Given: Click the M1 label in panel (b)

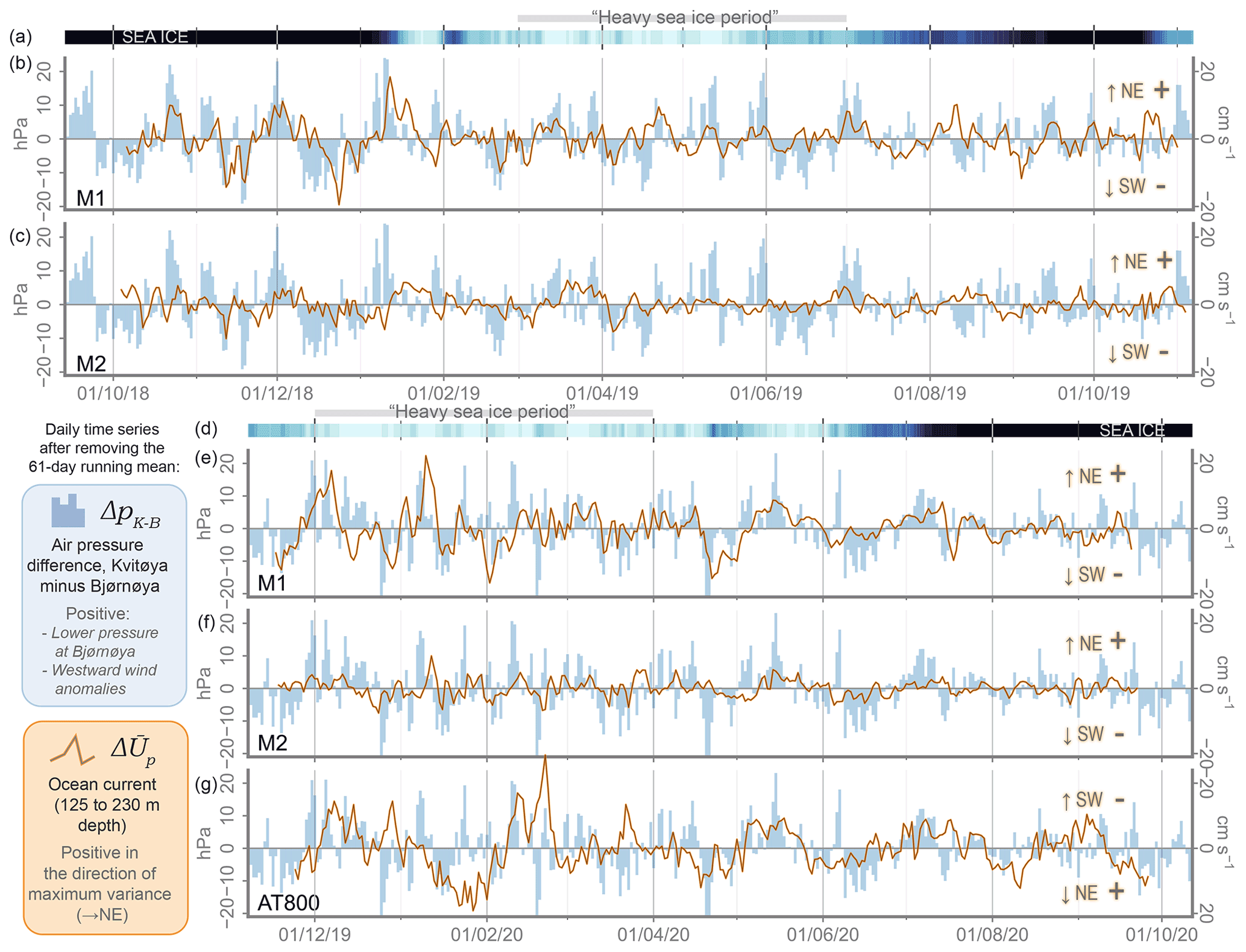Looking at the screenshot, I should pyautogui.click(x=91, y=198).
